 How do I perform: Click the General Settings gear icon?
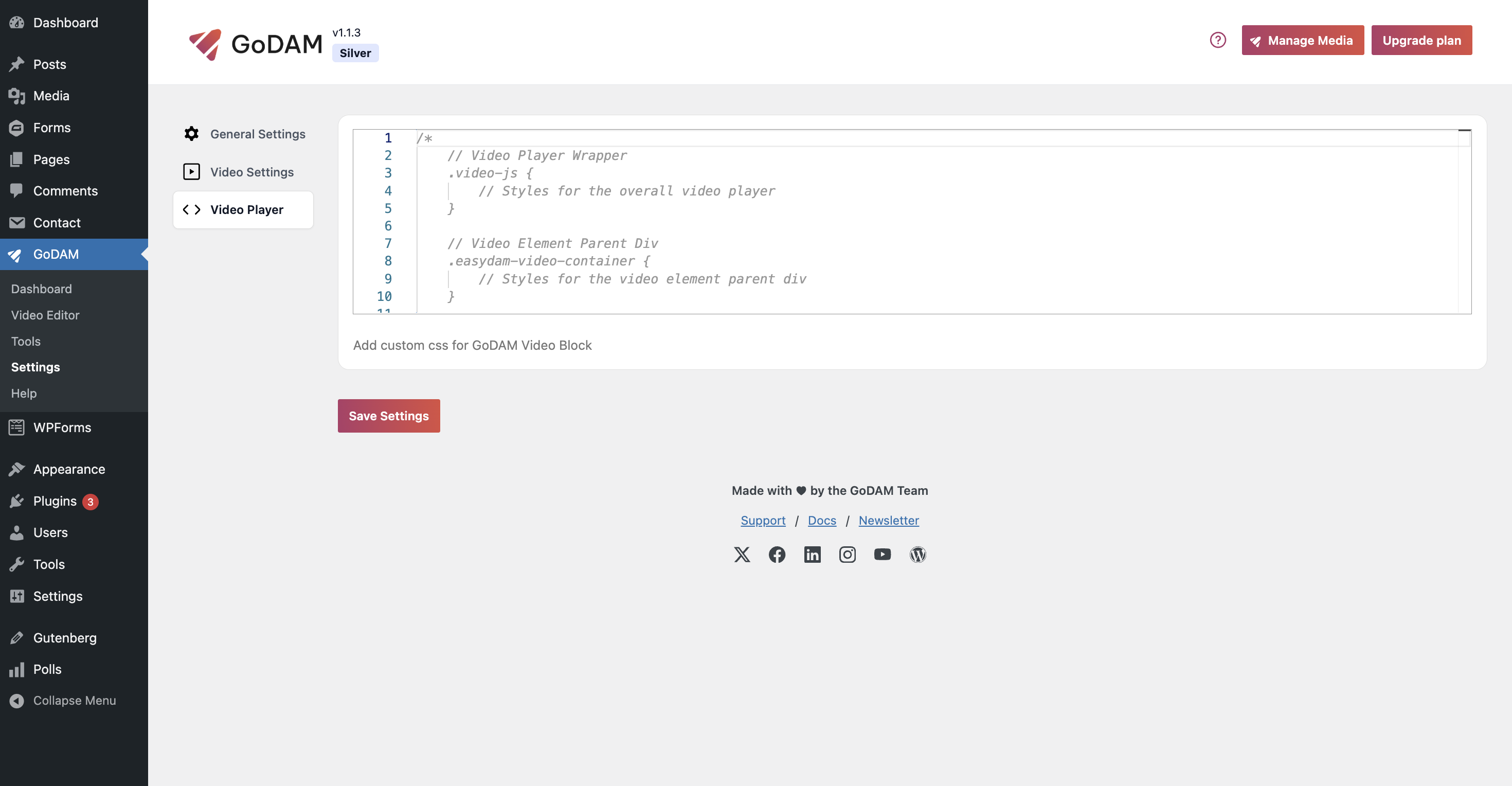(x=191, y=134)
